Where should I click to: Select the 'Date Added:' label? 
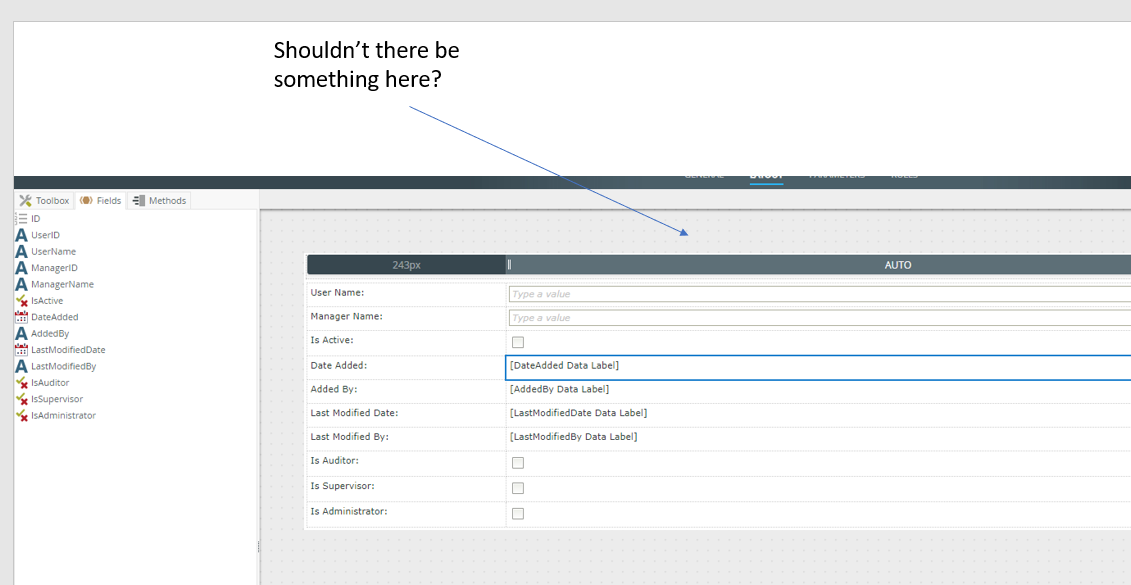[338, 366]
